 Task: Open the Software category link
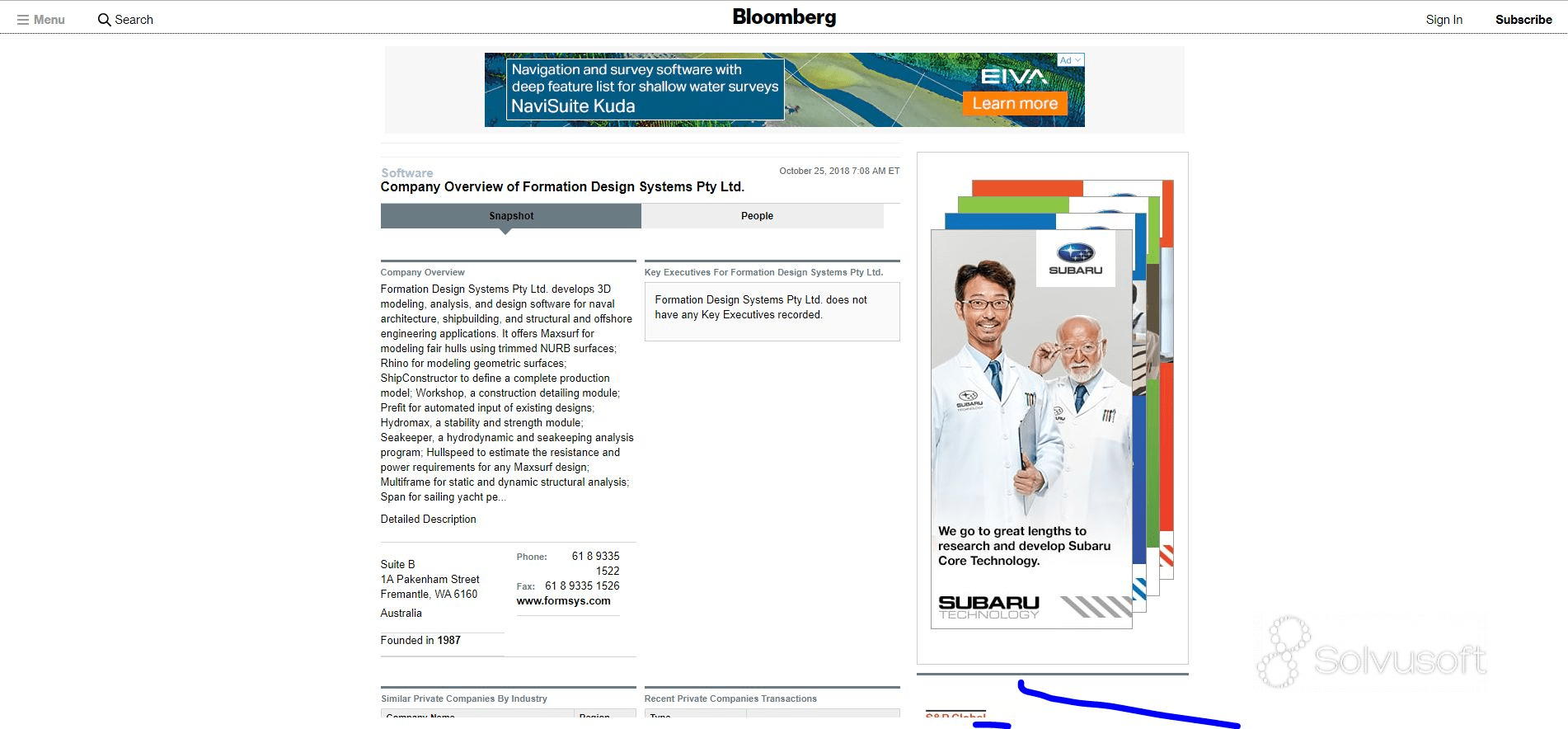click(406, 173)
